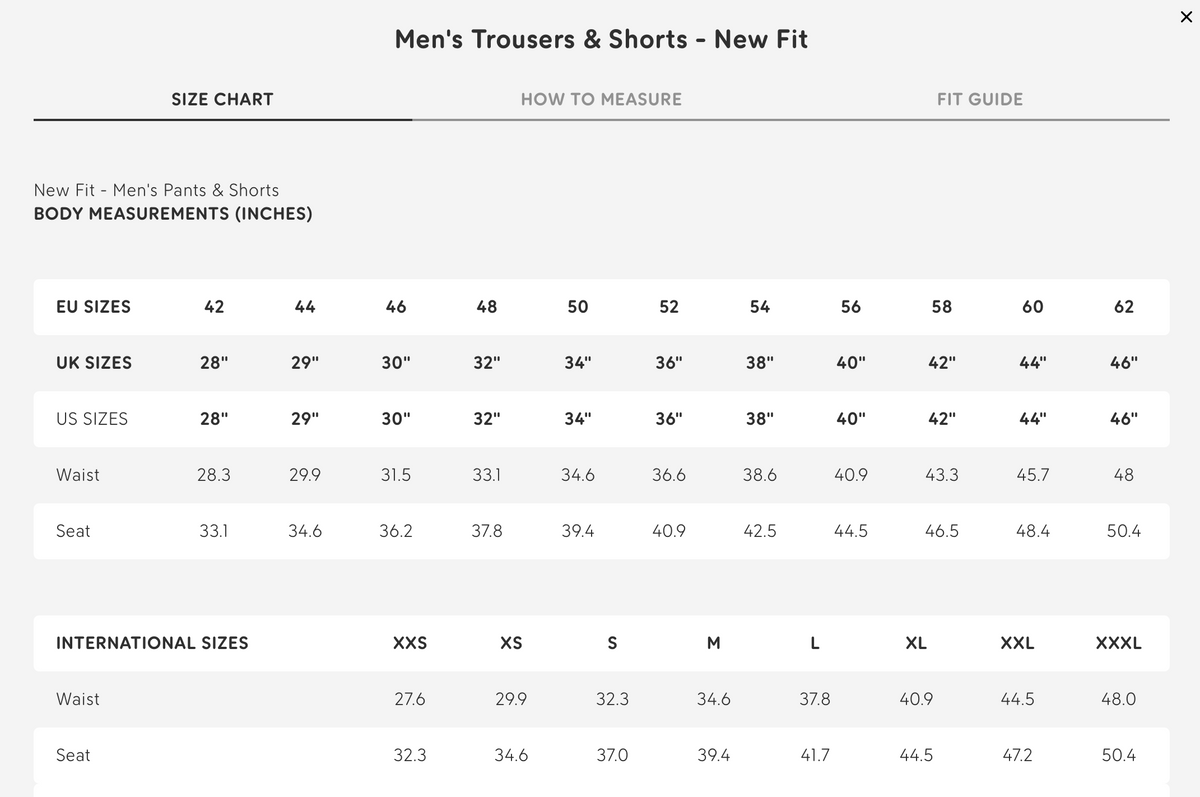Close the size chart dialog

1186,17
